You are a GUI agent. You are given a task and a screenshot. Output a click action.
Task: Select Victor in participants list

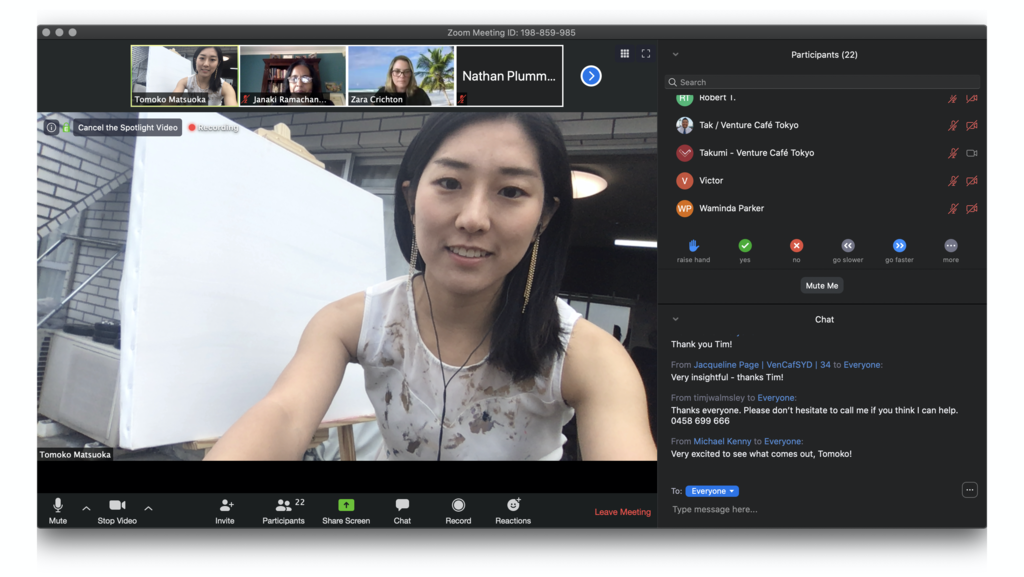click(x=711, y=181)
